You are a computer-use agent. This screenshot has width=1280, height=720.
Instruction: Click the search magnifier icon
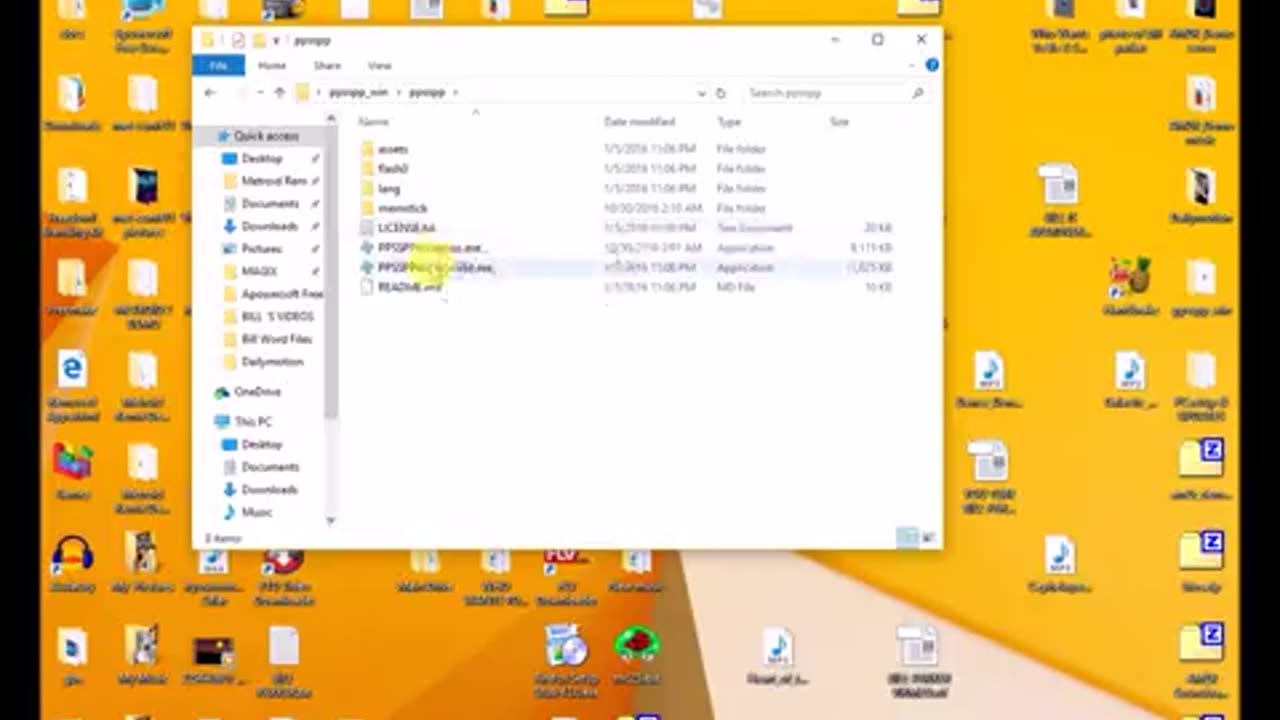tap(917, 93)
